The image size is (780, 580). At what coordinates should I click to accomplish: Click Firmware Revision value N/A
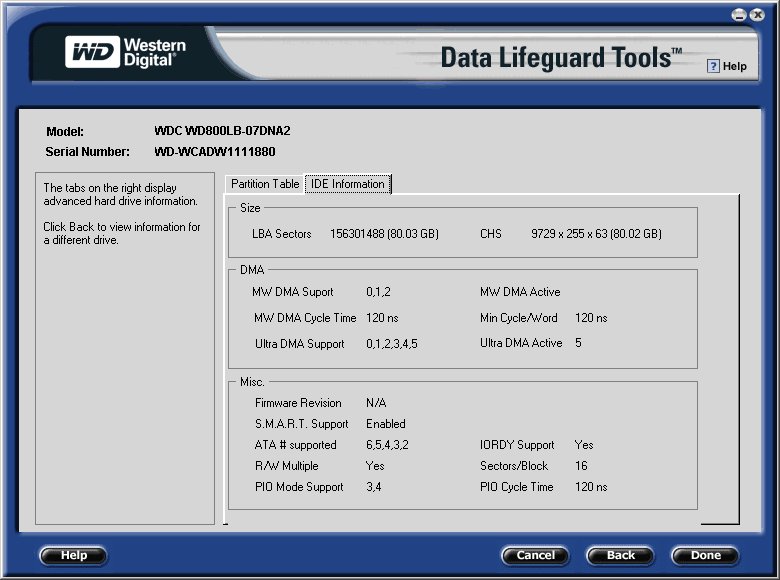click(376, 403)
